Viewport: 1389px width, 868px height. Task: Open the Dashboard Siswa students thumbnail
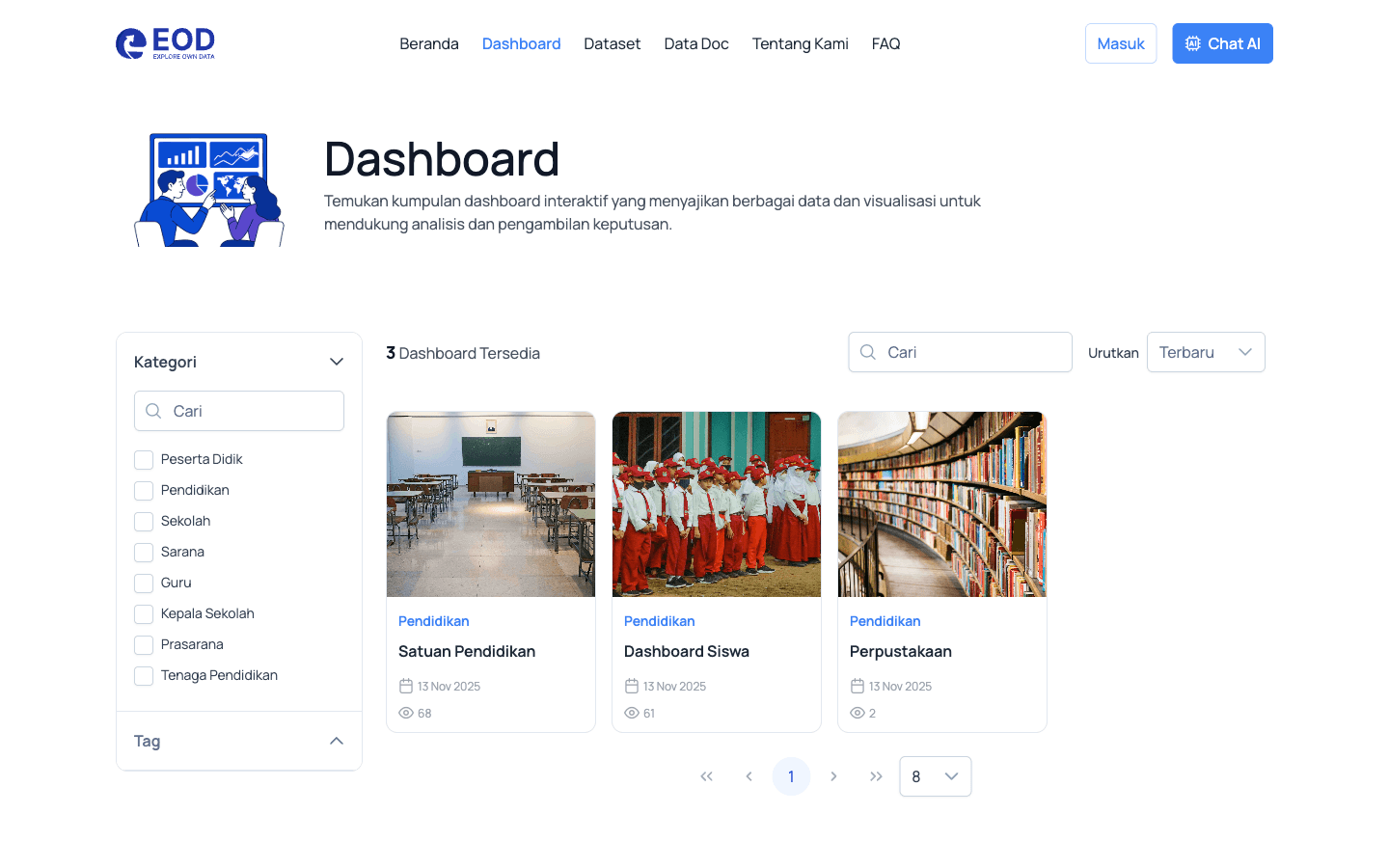[717, 504]
